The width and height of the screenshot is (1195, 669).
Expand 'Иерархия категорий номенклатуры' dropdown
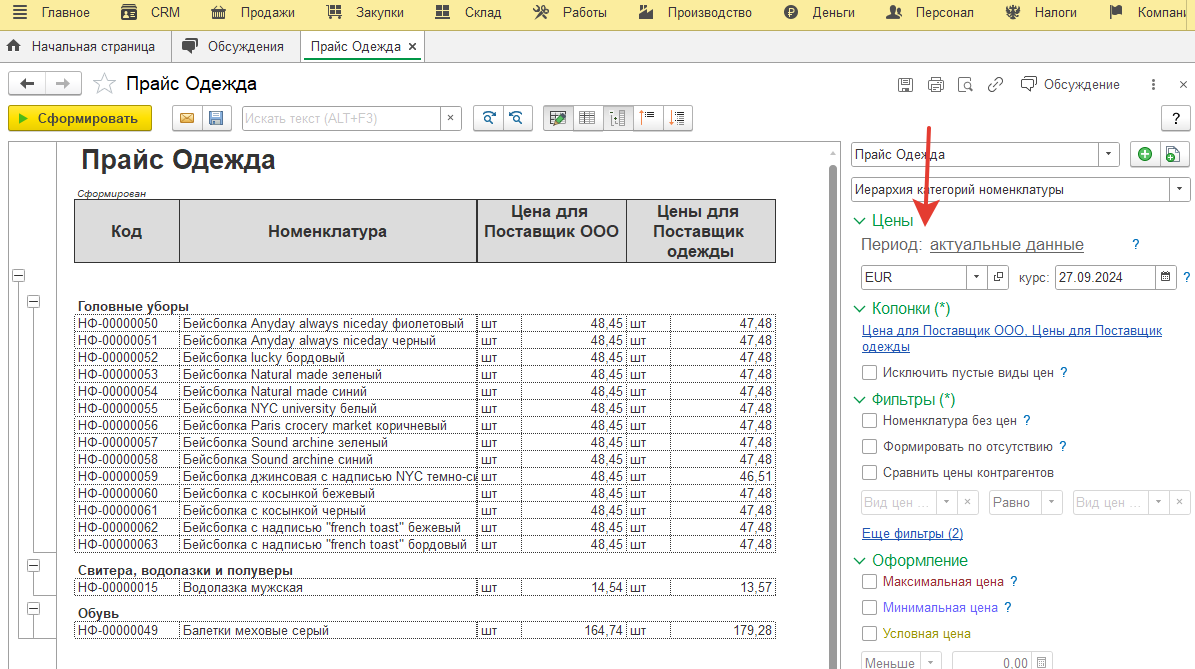(1180, 189)
